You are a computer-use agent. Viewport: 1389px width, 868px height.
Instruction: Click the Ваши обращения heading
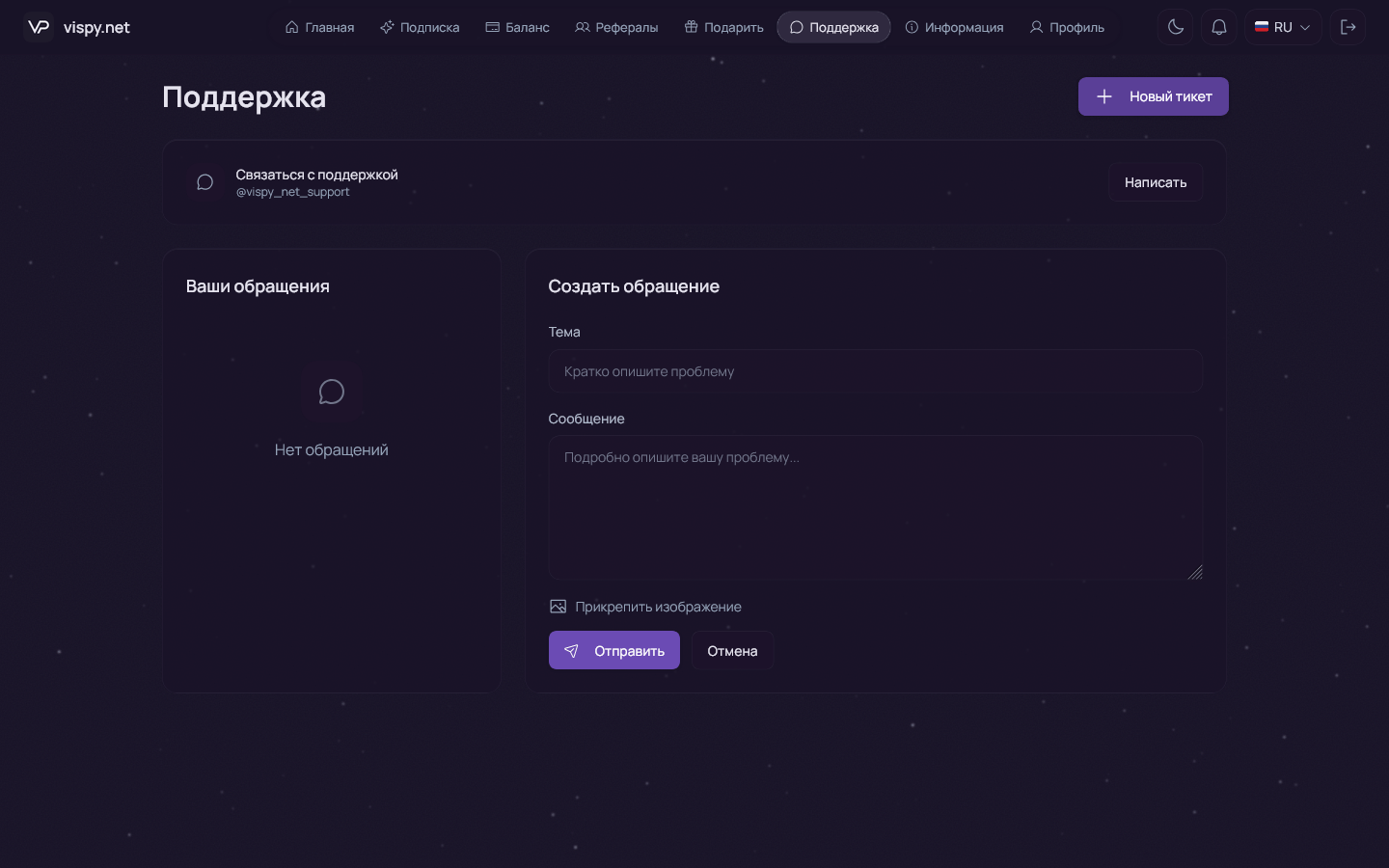click(x=258, y=286)
